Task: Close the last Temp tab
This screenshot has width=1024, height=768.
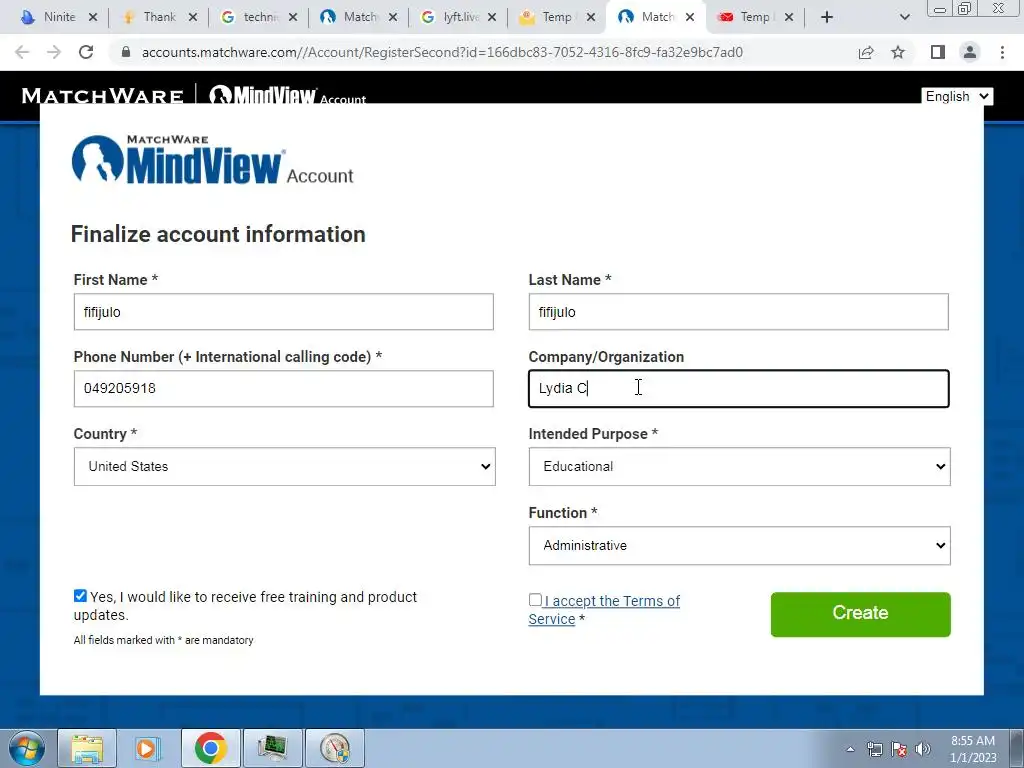Action: coord(789,17)
